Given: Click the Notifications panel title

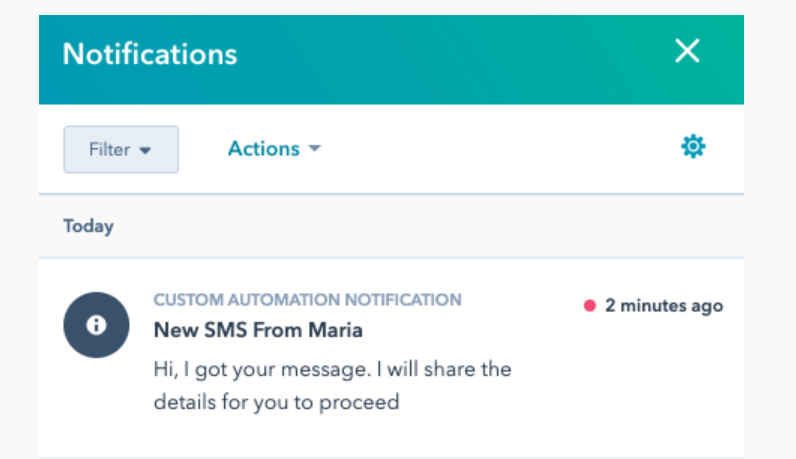Looking at the screenshot, I should pos(150,54).
